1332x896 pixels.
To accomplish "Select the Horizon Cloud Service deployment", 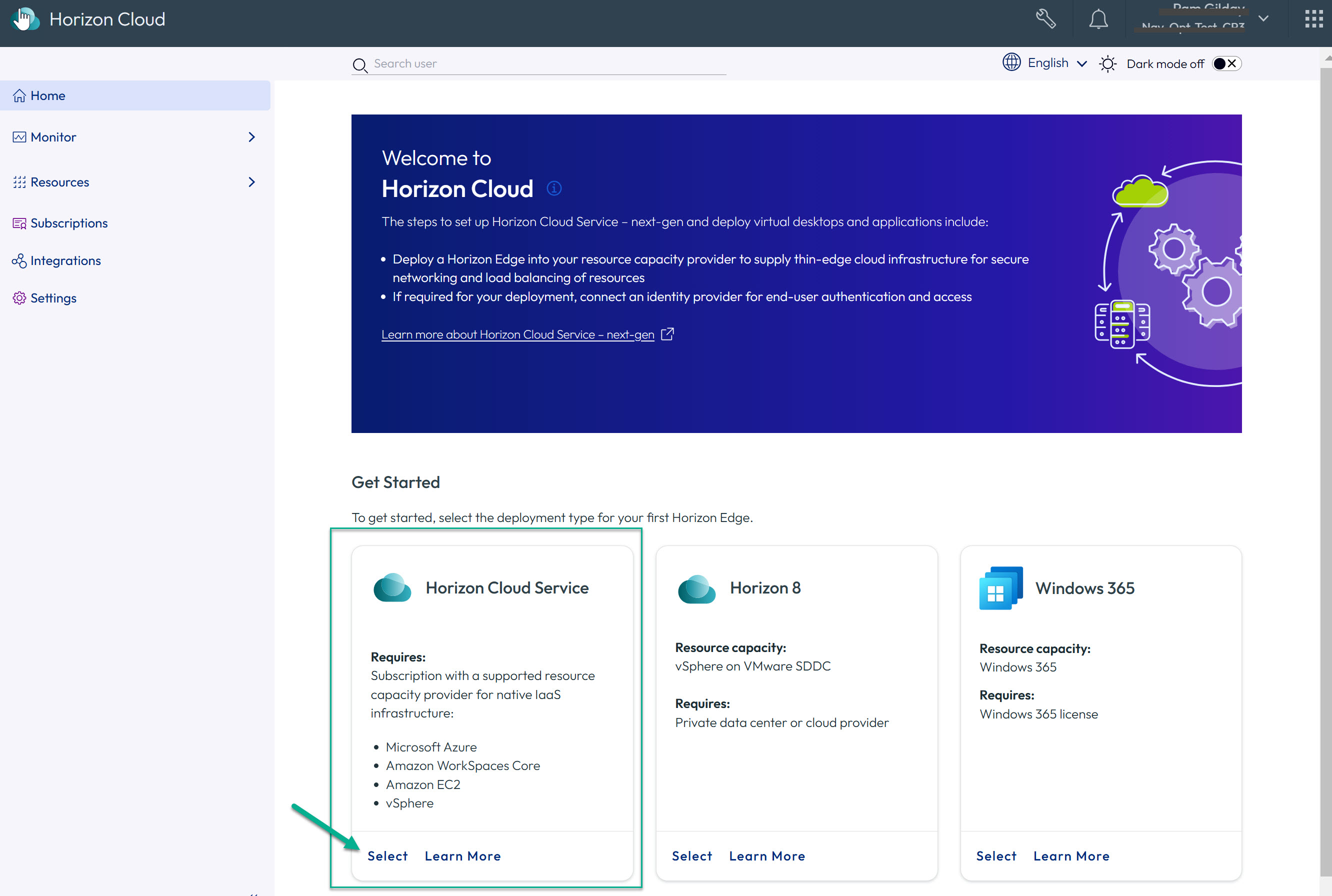I will click(387, 856).
